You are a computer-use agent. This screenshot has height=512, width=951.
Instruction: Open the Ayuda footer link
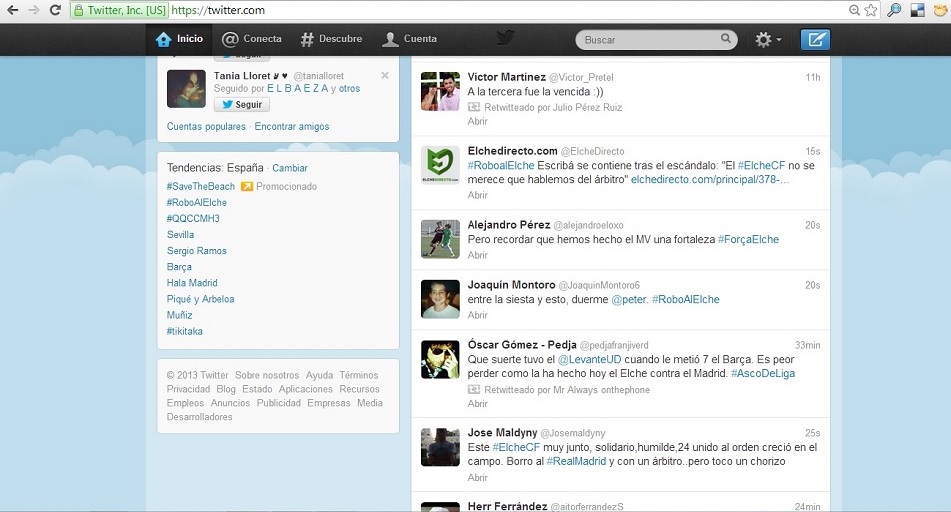click(x=319, y=376)
